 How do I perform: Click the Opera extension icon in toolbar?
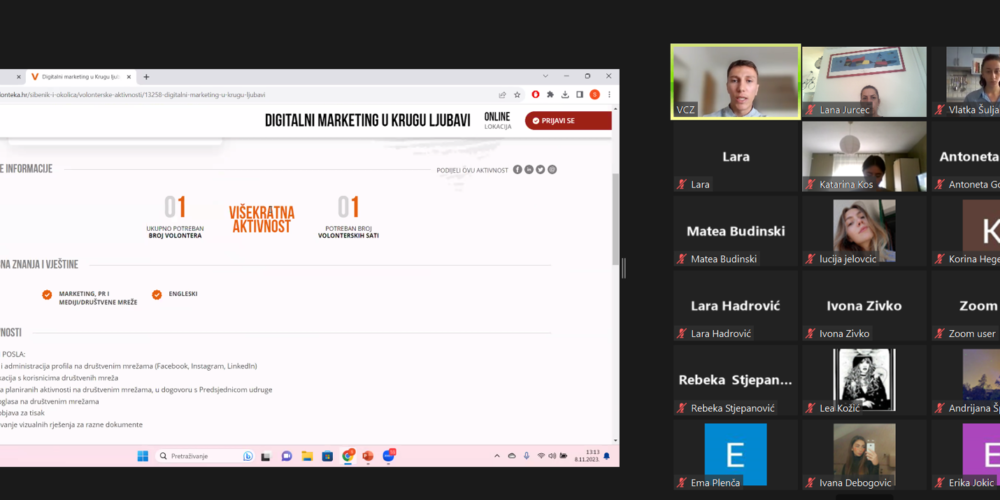[535, 95]
